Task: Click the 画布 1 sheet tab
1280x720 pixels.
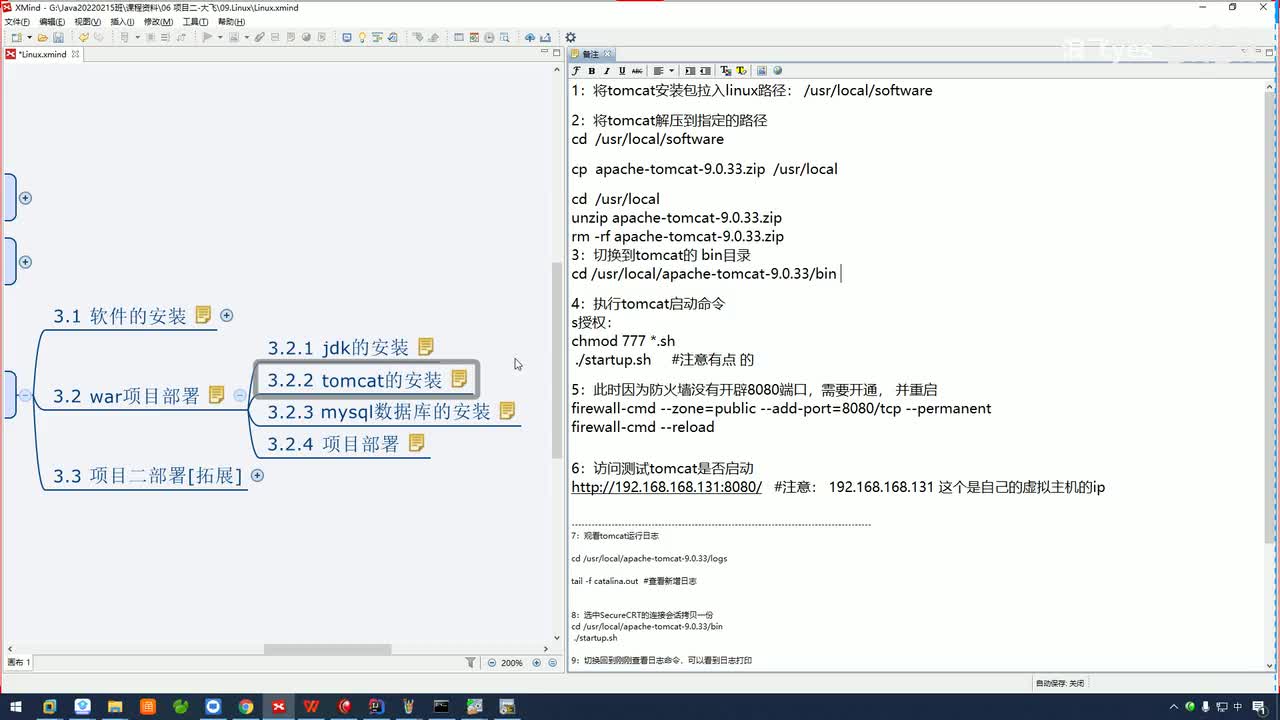Action: click(x=19, y=662)
